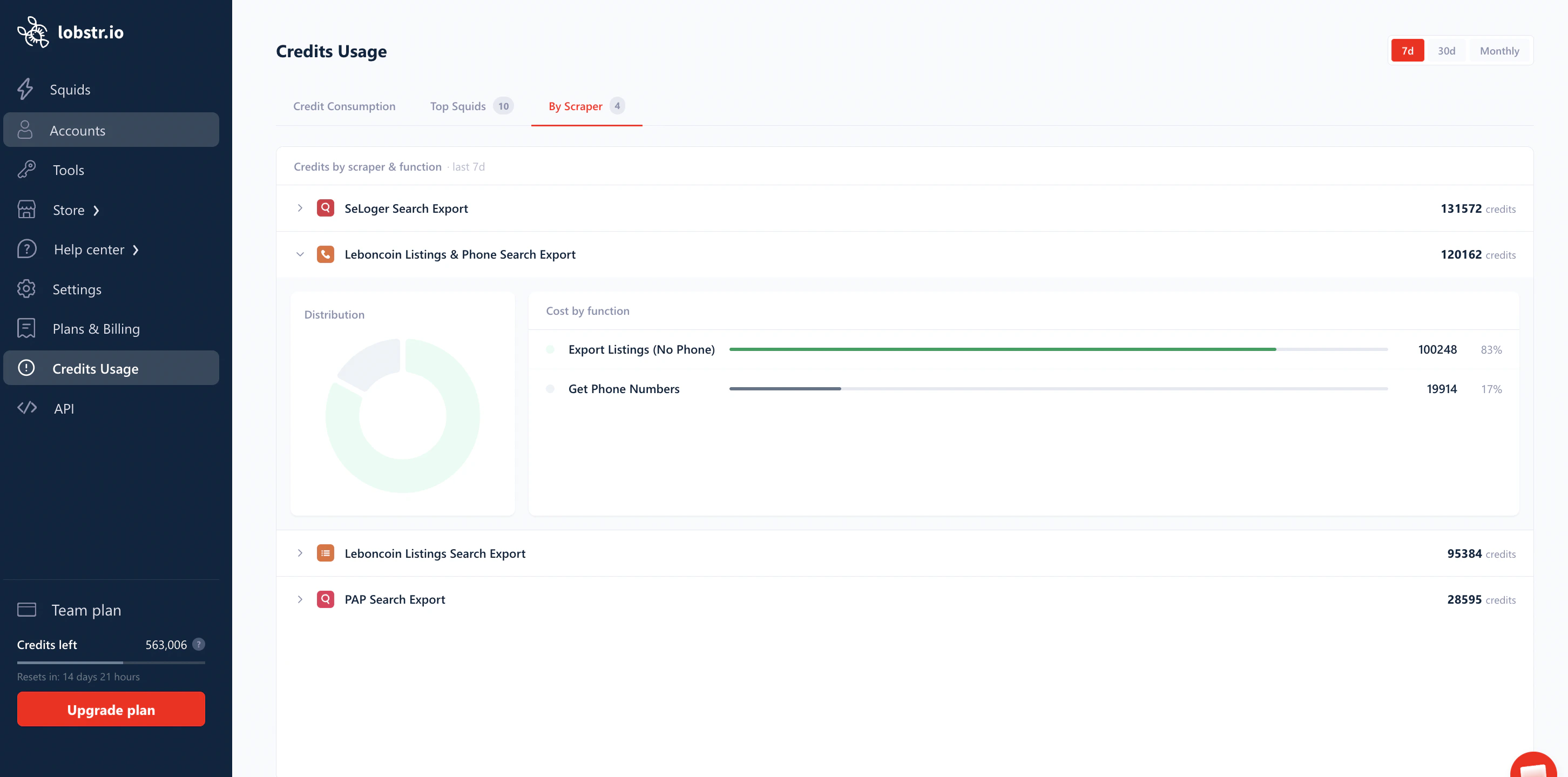
Task: Open the API page in sidebar
Action: pyautogui.click(x=111, y=408)
